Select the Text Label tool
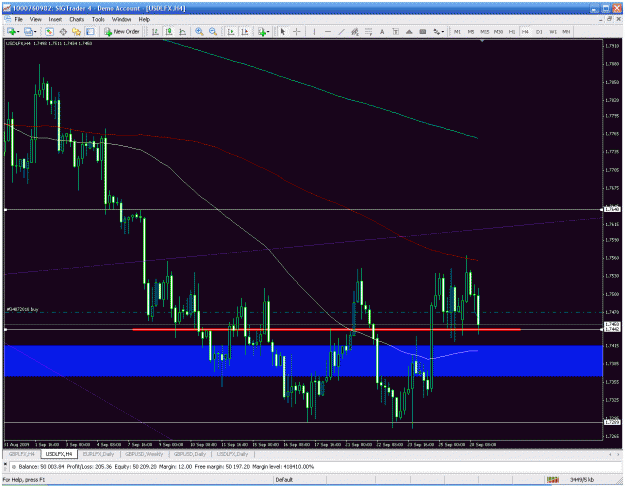 tap(395, 31)
